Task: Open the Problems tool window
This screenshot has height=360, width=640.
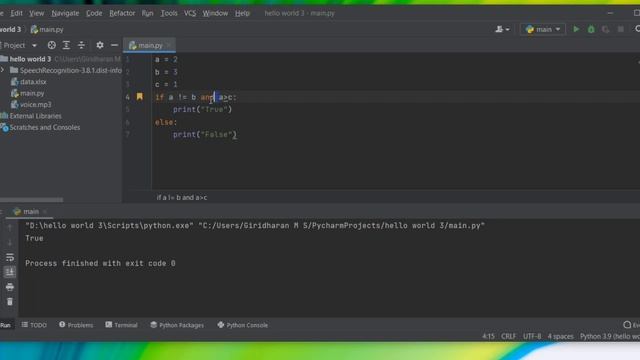Action: pyautogui.click(x=76, y=325)
